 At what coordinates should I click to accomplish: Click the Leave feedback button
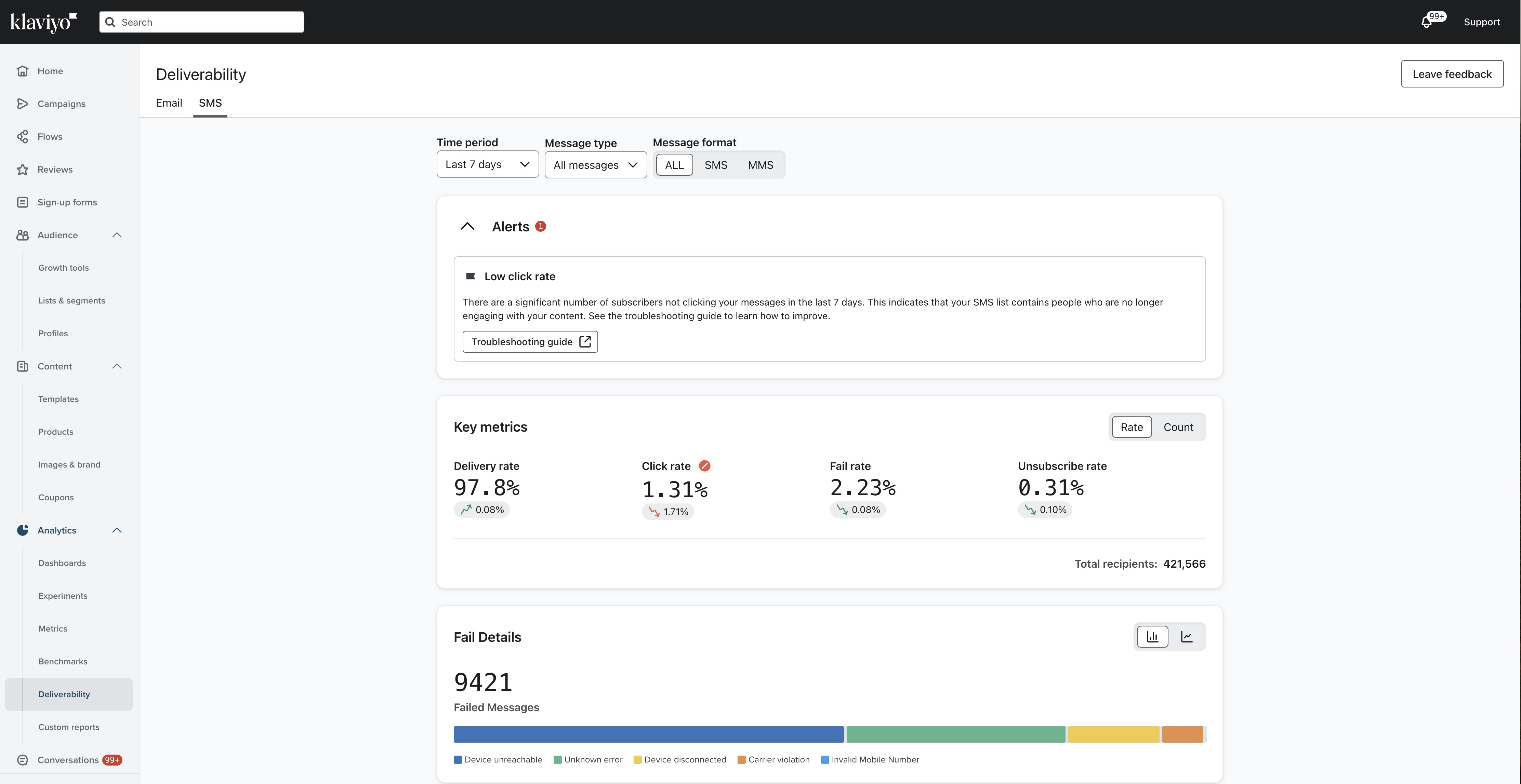pyautogui.click(x=1452, y=74)
